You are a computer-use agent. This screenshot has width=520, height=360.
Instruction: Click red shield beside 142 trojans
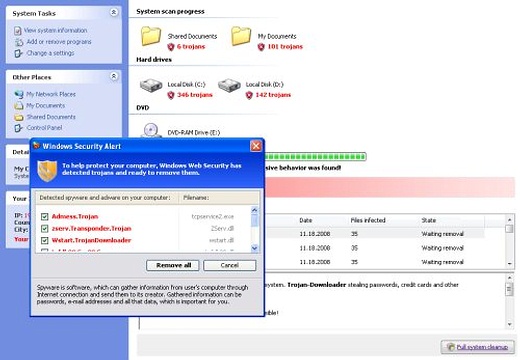(249, 95)
